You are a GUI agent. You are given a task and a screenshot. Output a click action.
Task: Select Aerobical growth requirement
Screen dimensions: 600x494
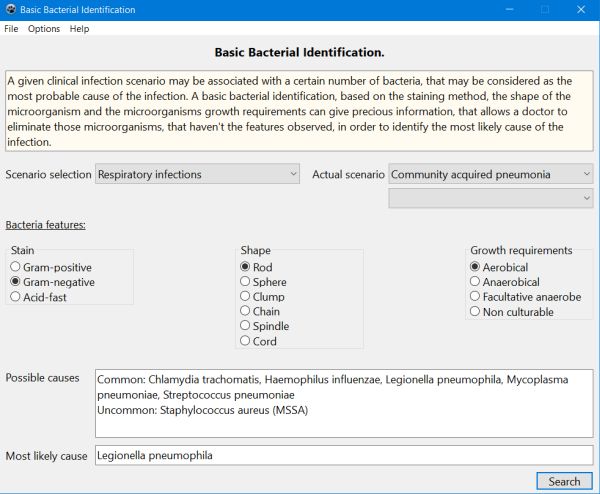499,267
